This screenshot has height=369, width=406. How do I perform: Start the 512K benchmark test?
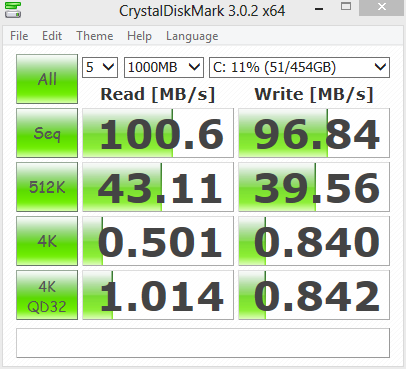click(47, 187)
